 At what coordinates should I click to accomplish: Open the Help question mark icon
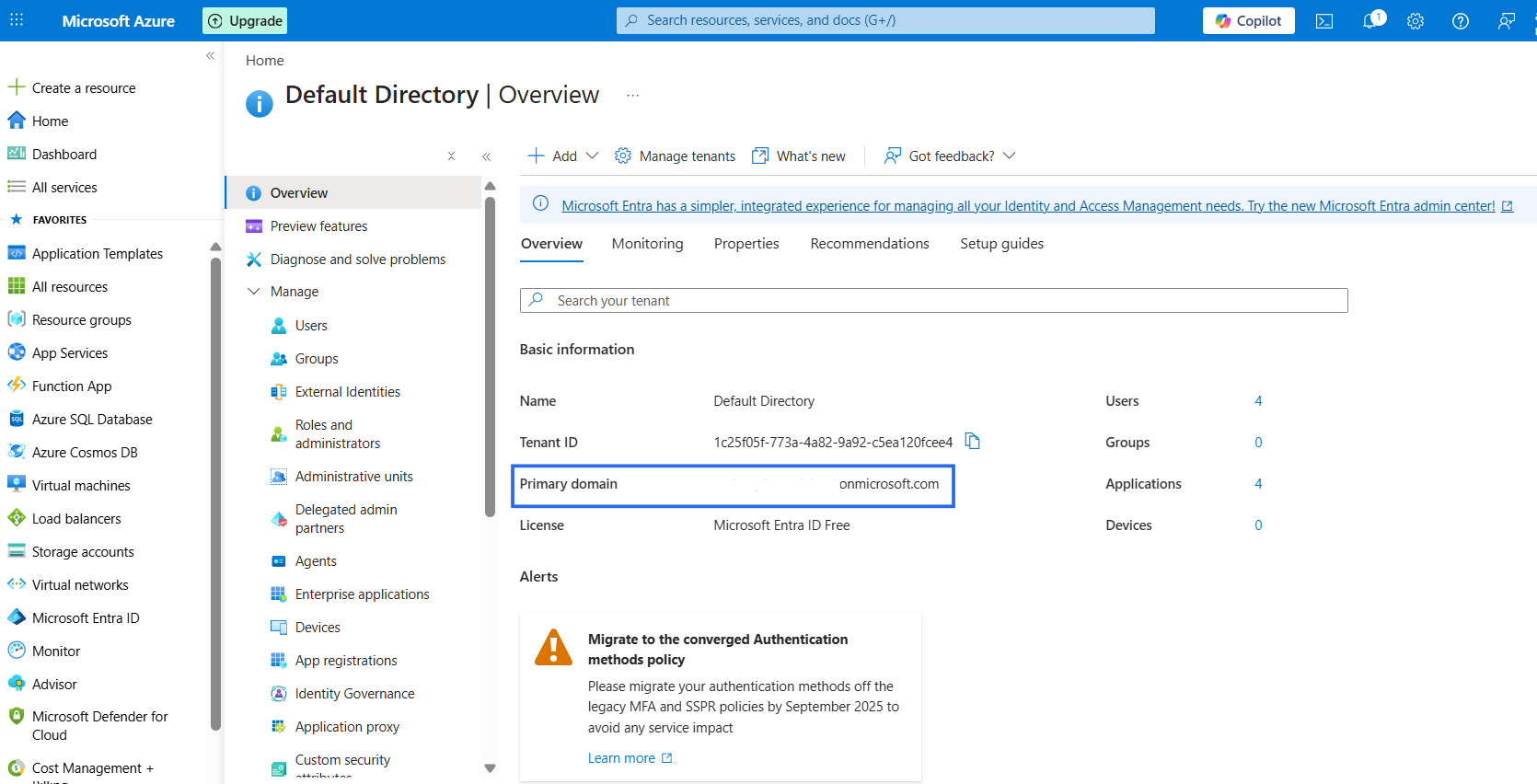click(x=1461, y=21)
